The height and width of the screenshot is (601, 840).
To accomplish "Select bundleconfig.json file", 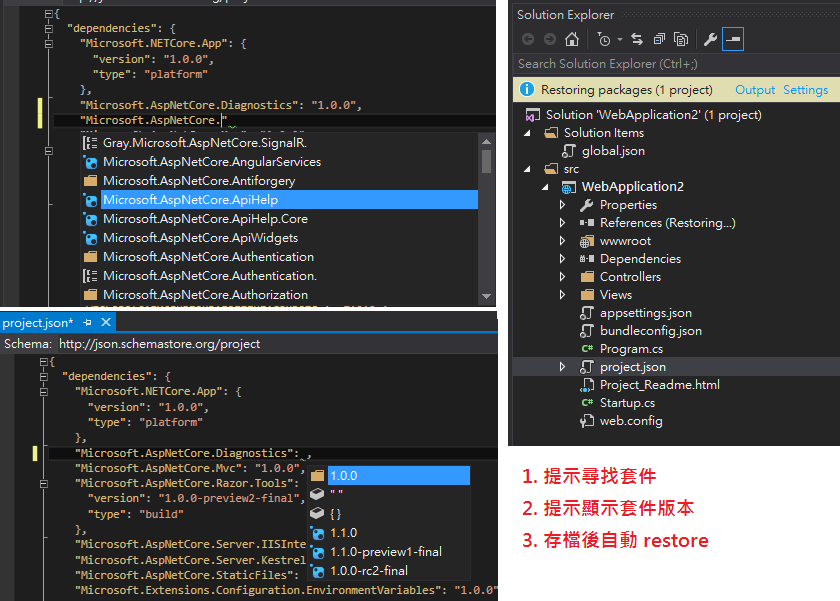I will point(650,331).
